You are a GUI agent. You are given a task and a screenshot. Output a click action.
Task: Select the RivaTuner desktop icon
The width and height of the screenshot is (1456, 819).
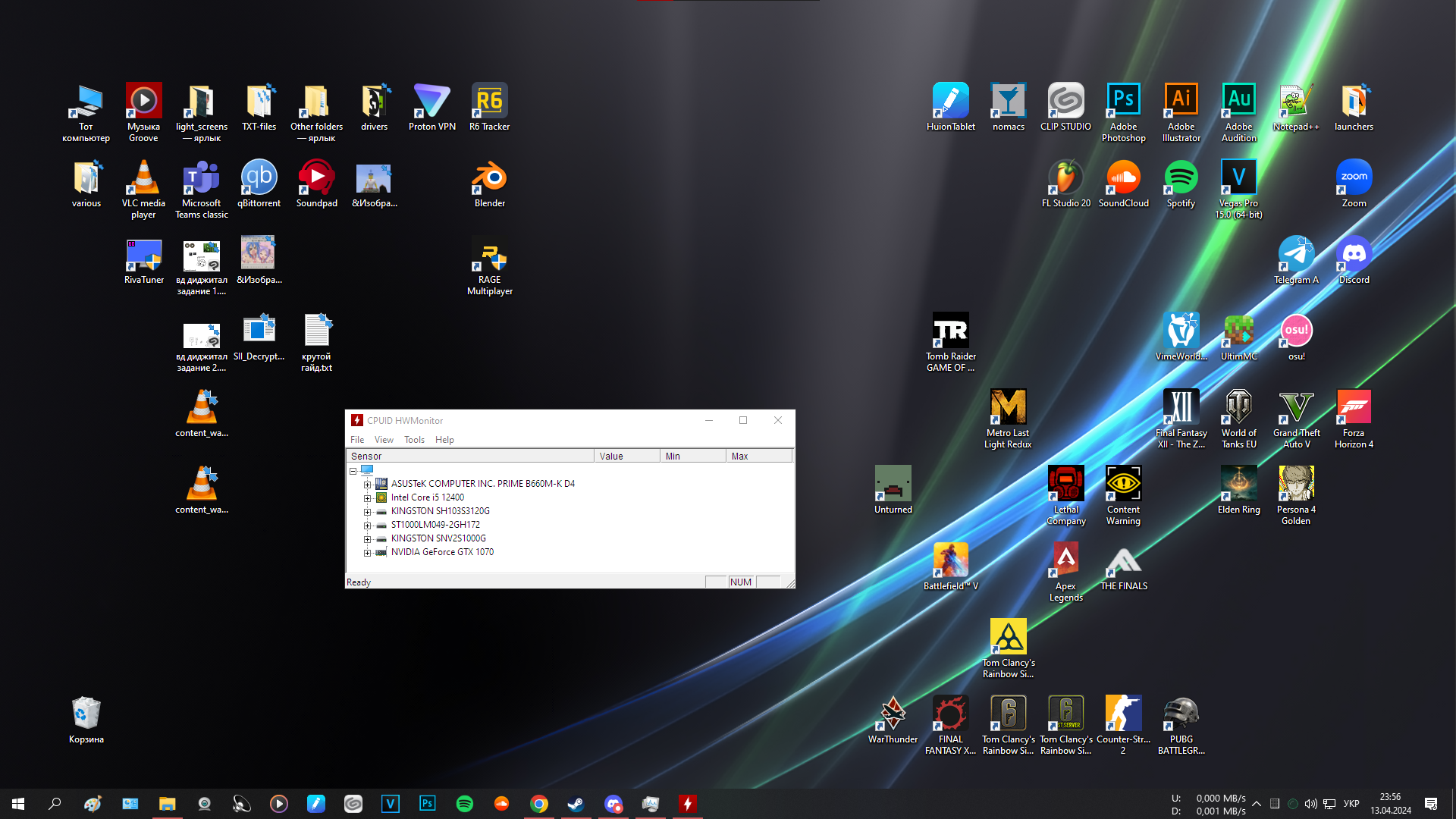click(x=143, y=260)
